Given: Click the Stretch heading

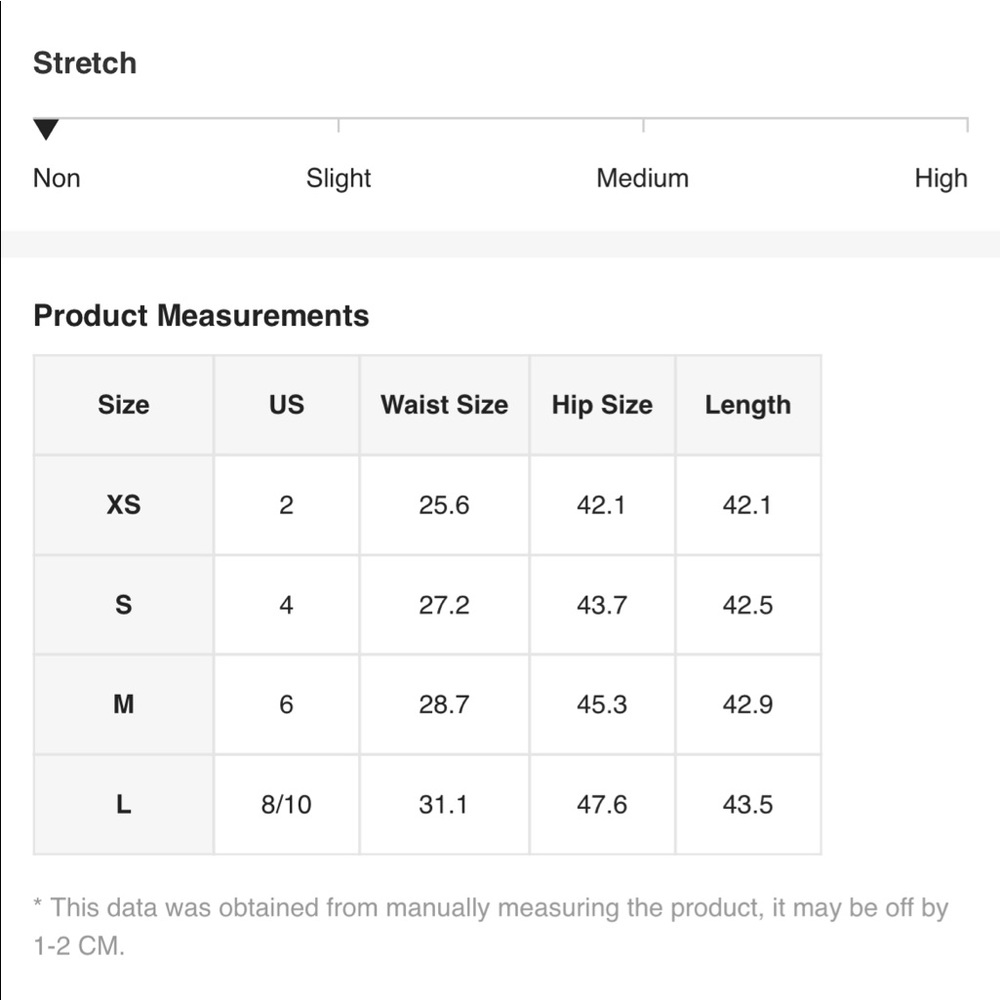Looking at the screenshot, I should click(x=85, y=63).
